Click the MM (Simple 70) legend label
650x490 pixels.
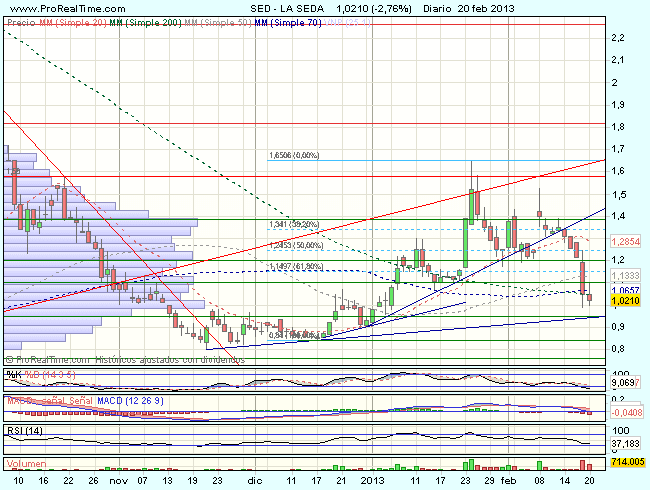click(287, 21)
